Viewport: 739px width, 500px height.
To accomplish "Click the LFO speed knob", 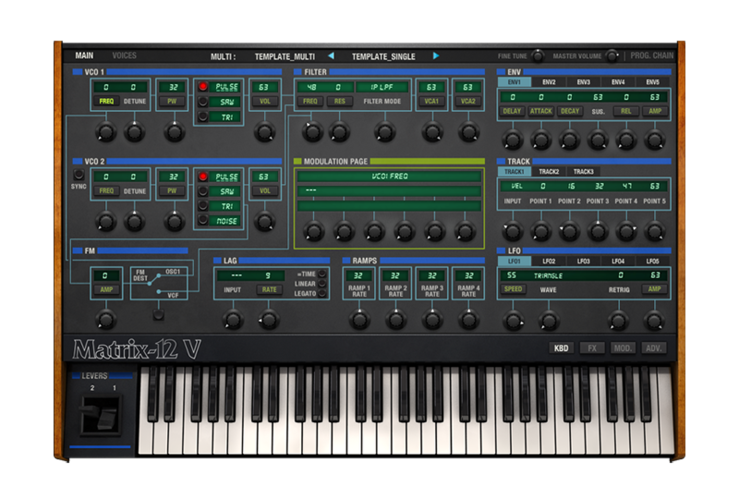I will click(x=513, y=321).
